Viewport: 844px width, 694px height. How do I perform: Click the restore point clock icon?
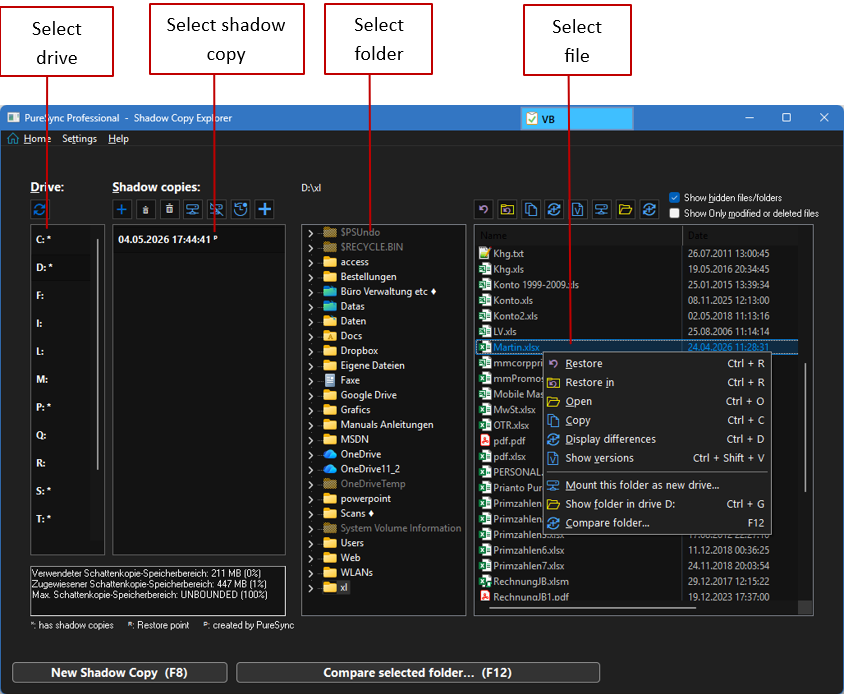pyautogui.click(x=241, y=209)
